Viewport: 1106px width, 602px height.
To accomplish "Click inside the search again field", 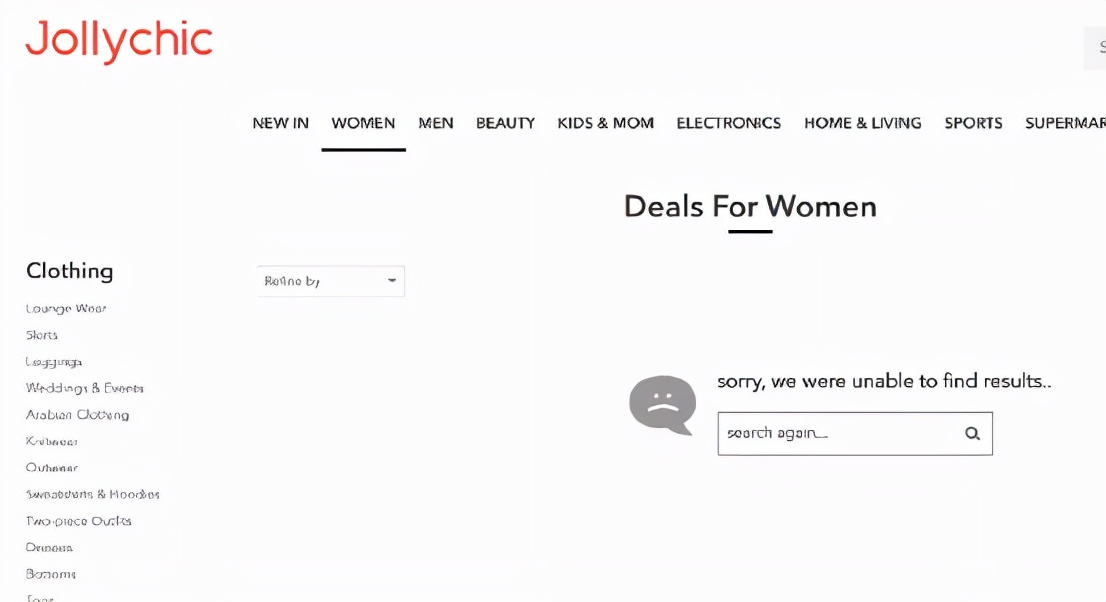I will 835,434.
